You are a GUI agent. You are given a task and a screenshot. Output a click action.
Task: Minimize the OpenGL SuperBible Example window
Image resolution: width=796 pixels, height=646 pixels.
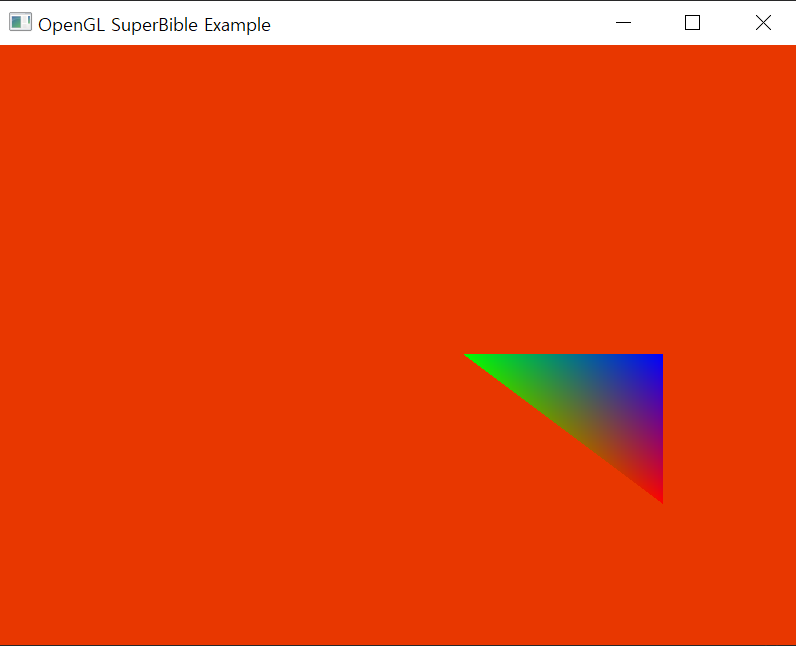623,23
